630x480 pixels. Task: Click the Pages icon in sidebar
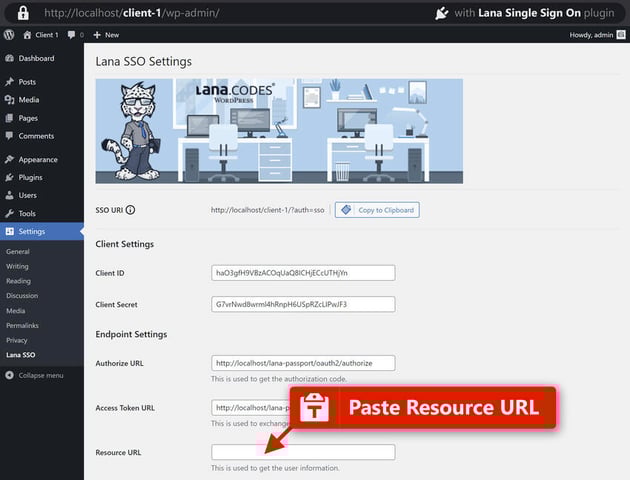[10, 118]
